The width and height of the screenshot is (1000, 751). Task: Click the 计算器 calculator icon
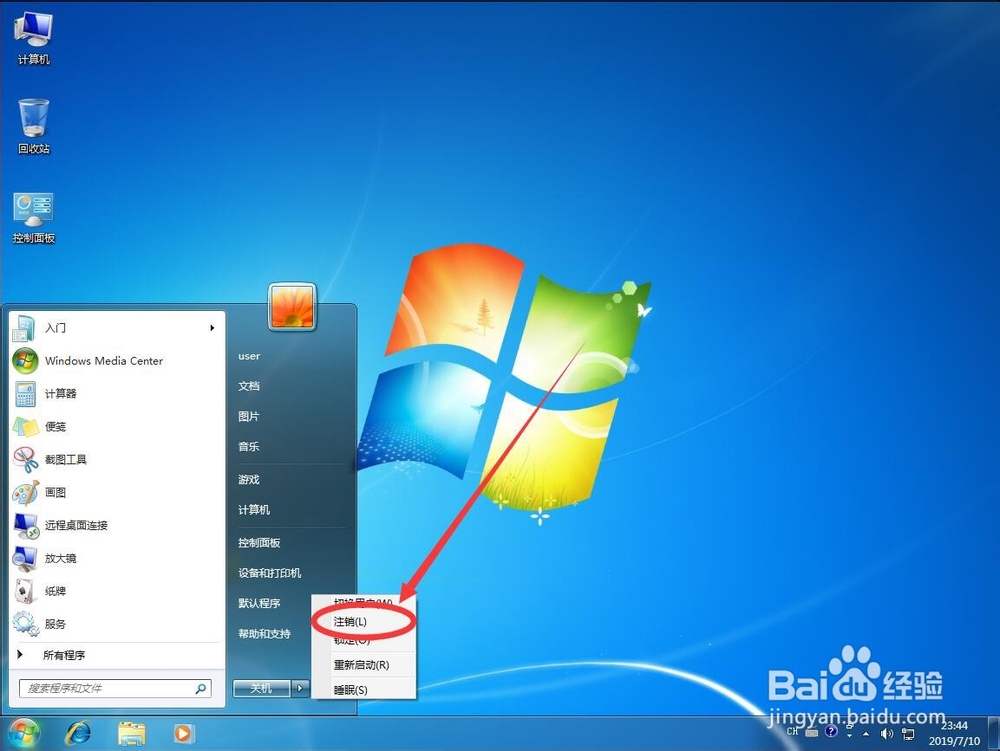click(x=26, y=394)
